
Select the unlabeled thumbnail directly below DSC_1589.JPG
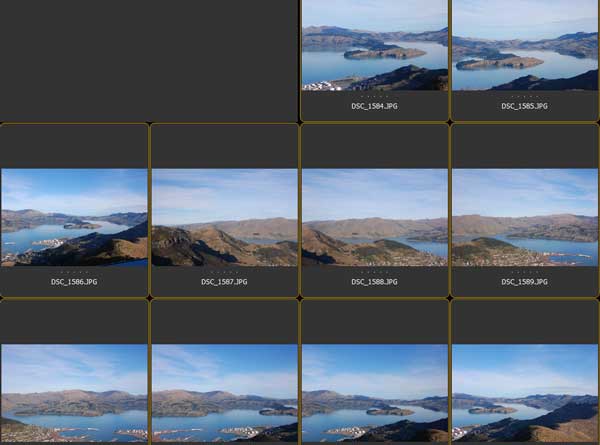point(525,393)
